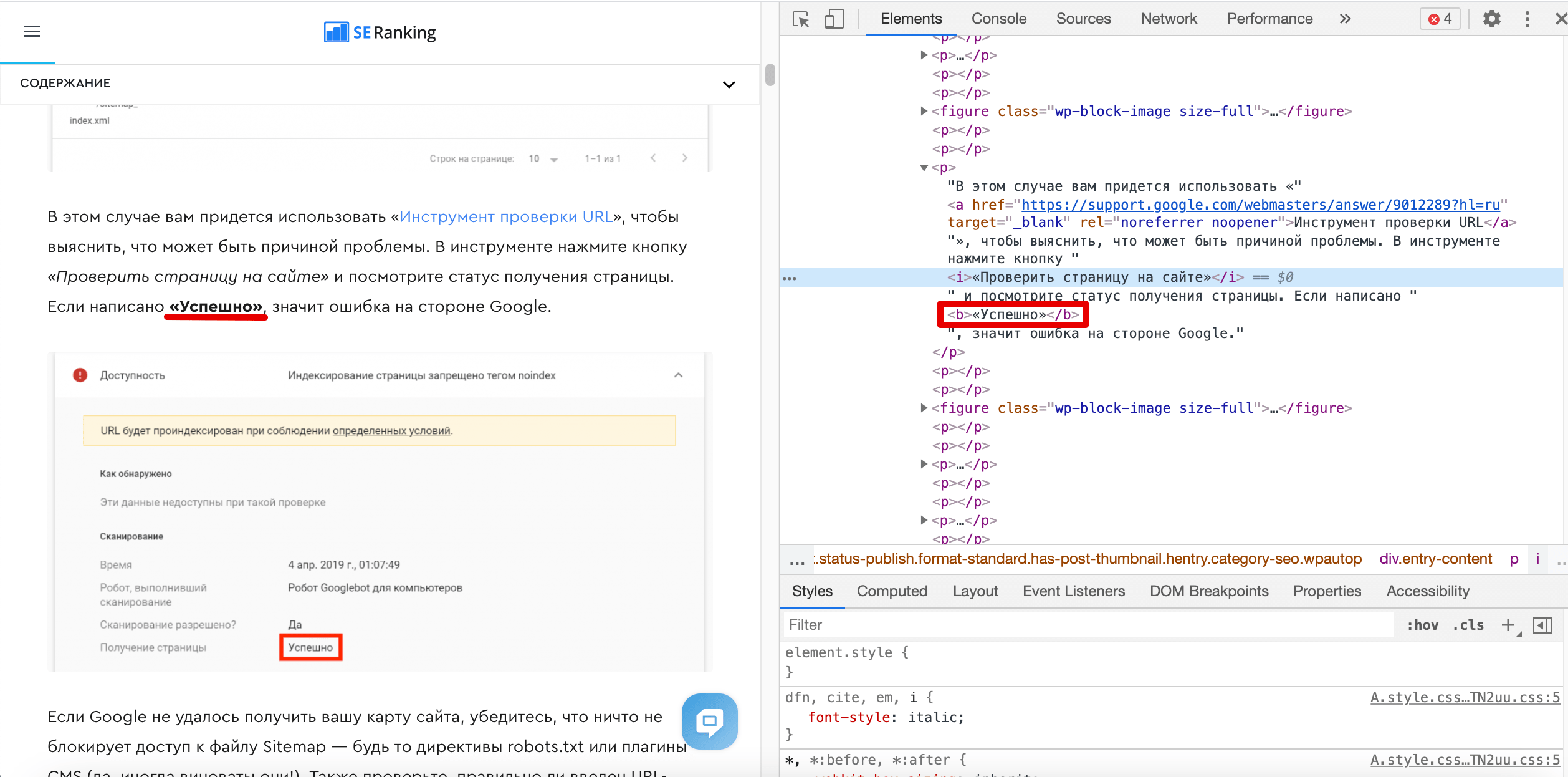1568x777 pixels.
Task: Click the p breadcrumb item
Action: click(x=1514, y=559)
